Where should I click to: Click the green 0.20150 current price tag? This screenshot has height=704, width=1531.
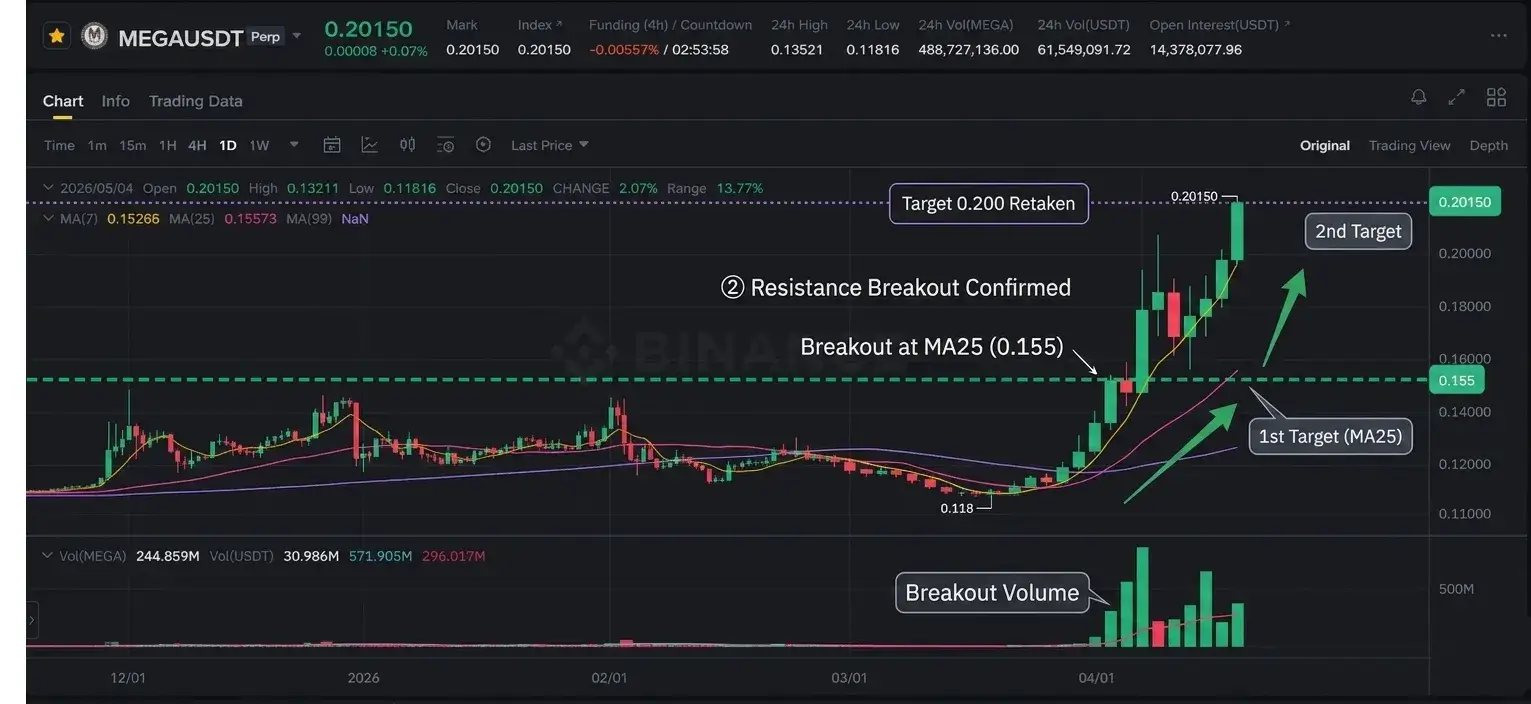[1465, 202]
